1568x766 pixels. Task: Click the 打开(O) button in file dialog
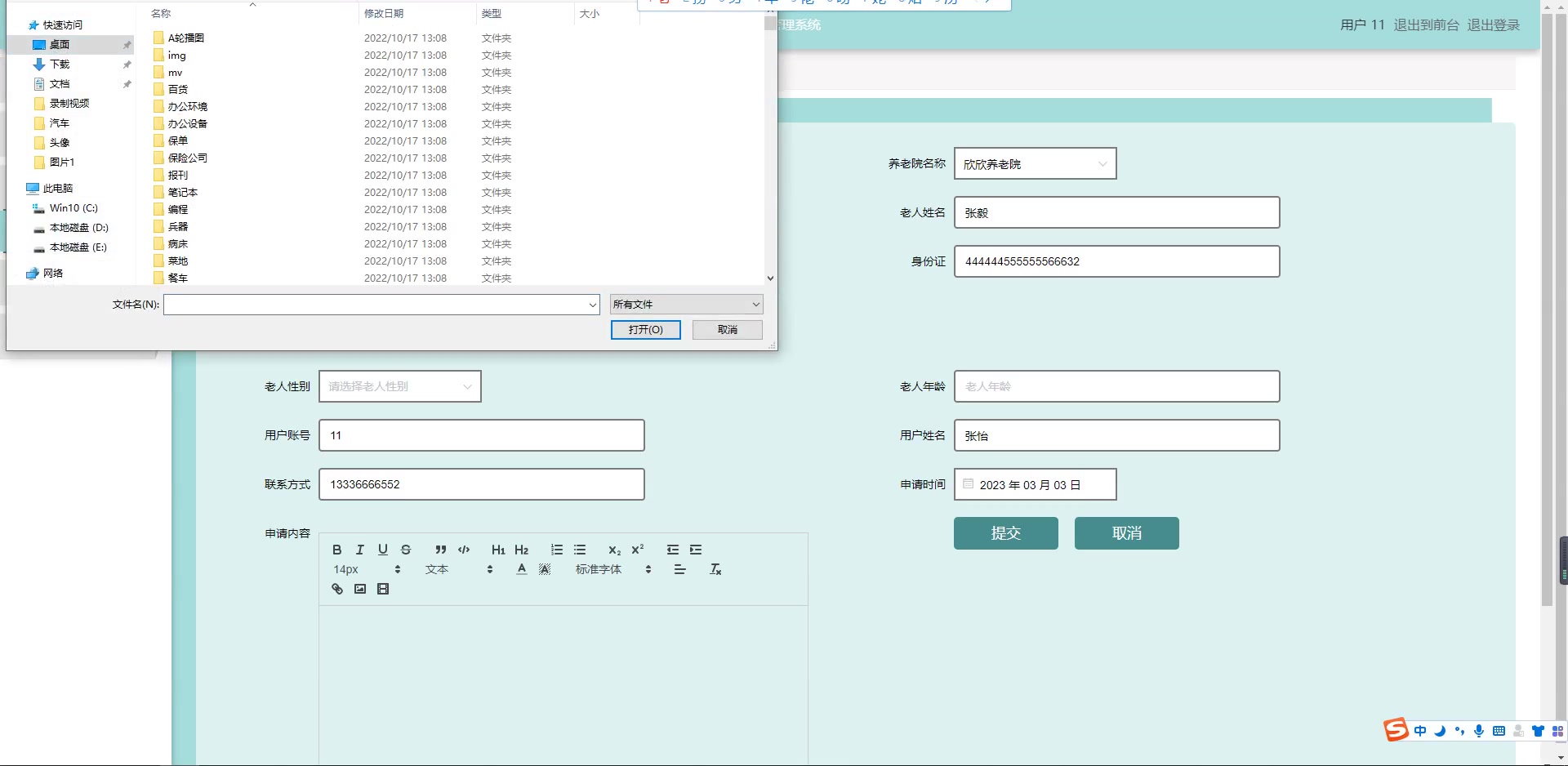pos(645,330)
